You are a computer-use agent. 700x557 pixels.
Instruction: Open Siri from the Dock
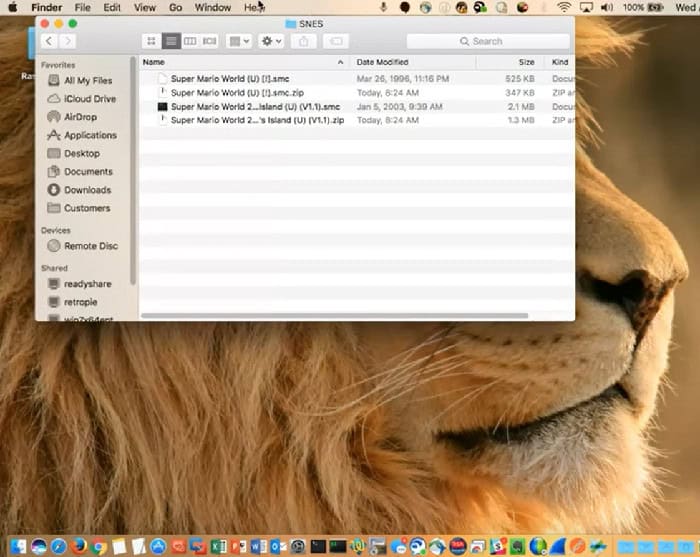(x=38, y=546)
